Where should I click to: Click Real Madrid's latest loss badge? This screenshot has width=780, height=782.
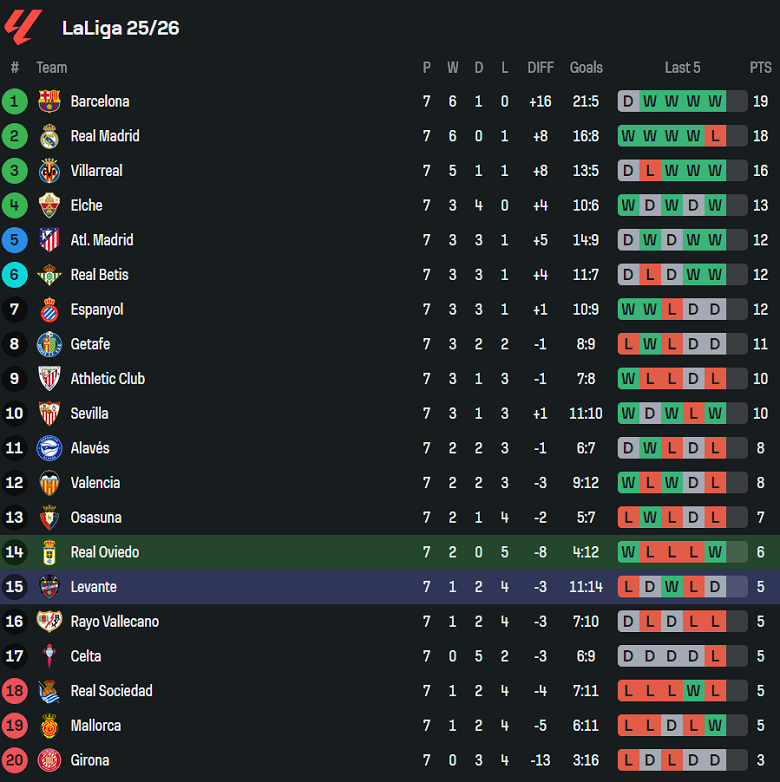coord(715,136)
